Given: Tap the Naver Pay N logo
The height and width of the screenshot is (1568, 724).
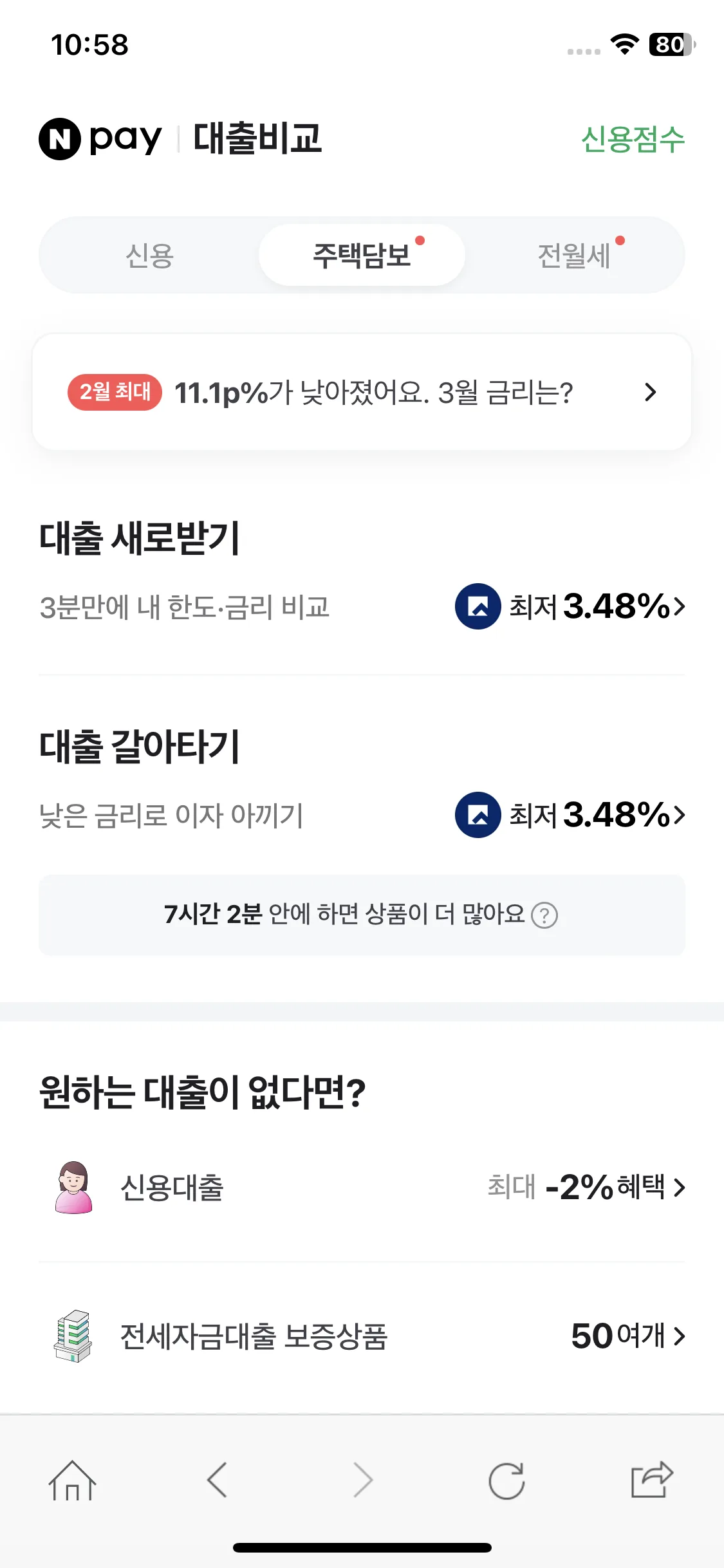Looking at the screenshot, I should coord(60,139).
